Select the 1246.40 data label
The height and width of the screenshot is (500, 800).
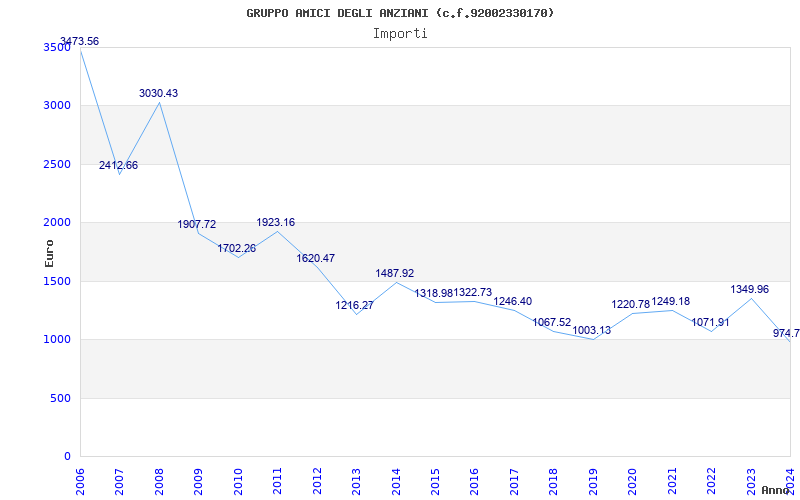pos(513,302)
